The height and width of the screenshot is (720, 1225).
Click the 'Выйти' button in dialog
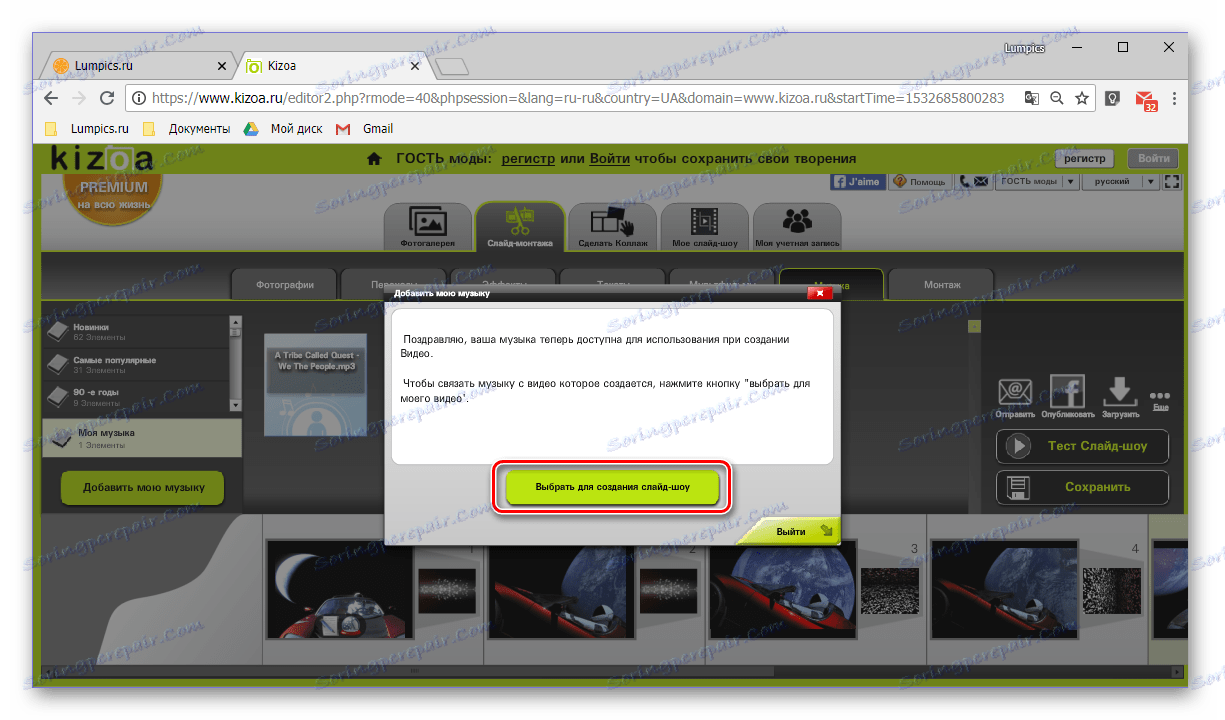coord(791,531)
